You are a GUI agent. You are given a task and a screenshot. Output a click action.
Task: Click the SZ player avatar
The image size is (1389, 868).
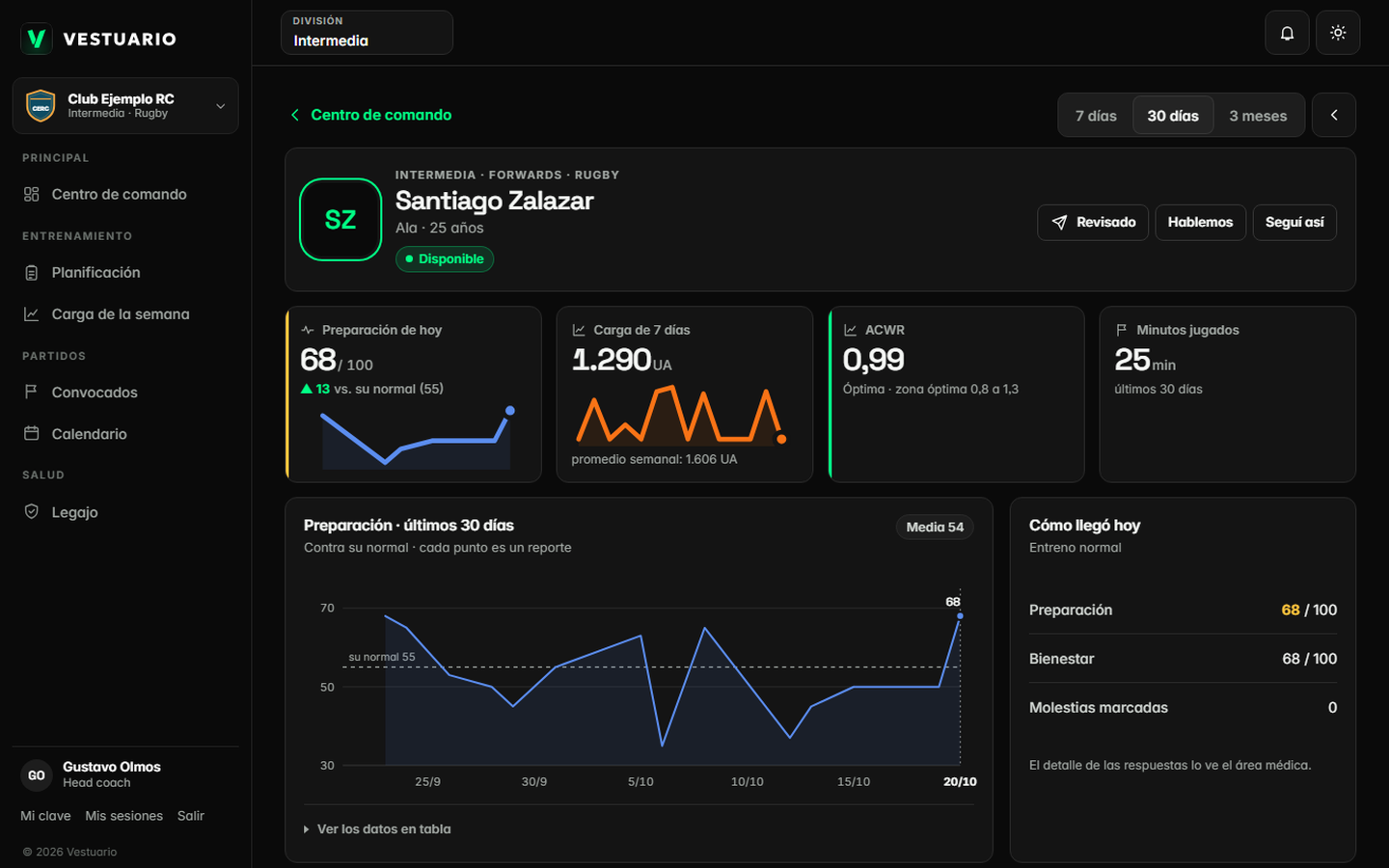coord(340,220)
